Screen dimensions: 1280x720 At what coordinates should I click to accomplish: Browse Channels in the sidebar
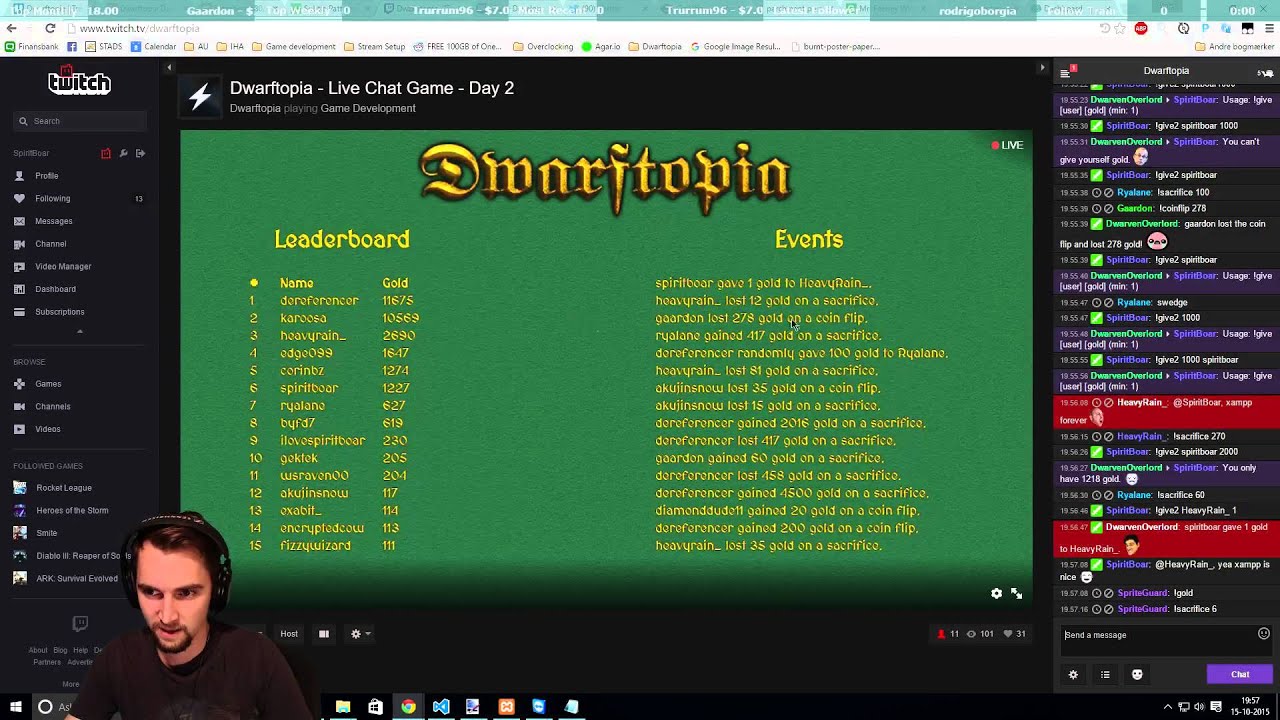pos(53,407)
